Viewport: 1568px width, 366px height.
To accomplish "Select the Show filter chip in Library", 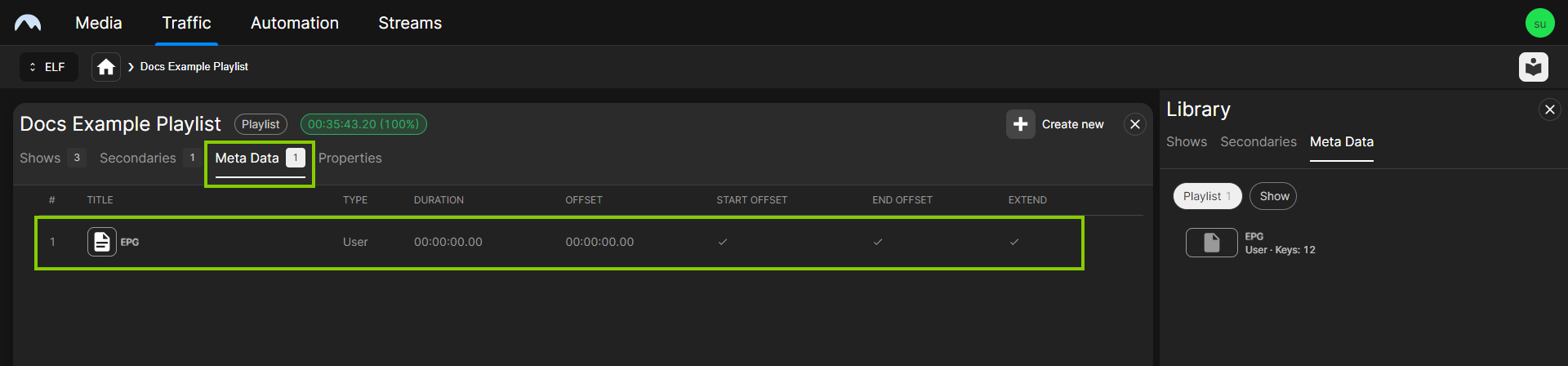I will 1273,196.
